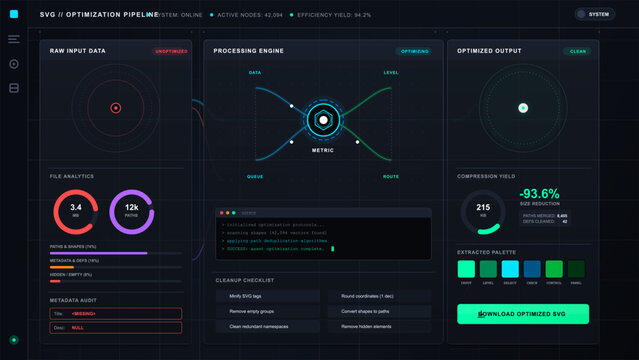This screenshot has height=360, width=639.
Task: Click the DEFS CLEANED stat row
Action: point(545,221)
